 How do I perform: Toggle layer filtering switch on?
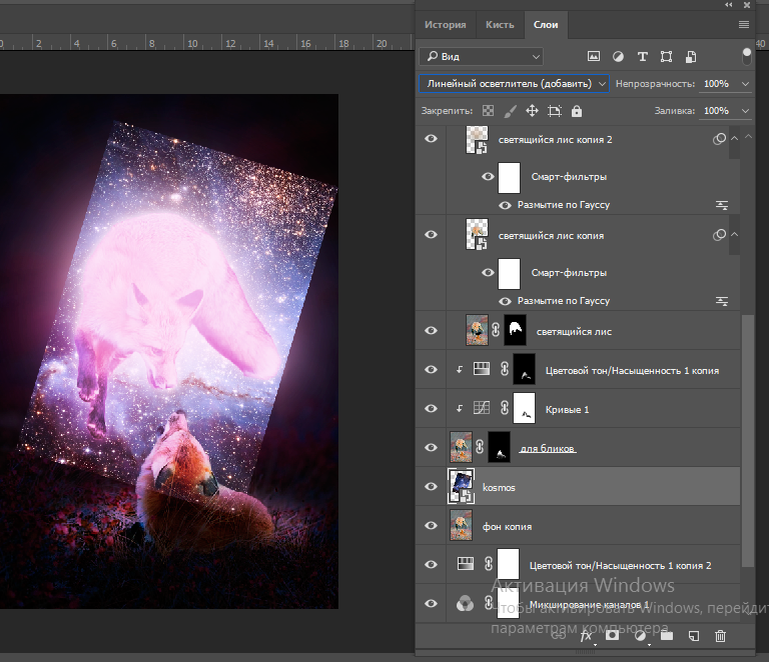coord(746,56)
